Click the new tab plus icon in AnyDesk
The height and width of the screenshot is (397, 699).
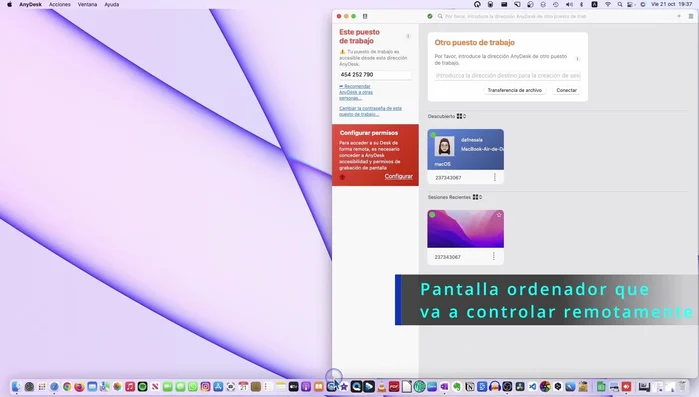point(679,16)
